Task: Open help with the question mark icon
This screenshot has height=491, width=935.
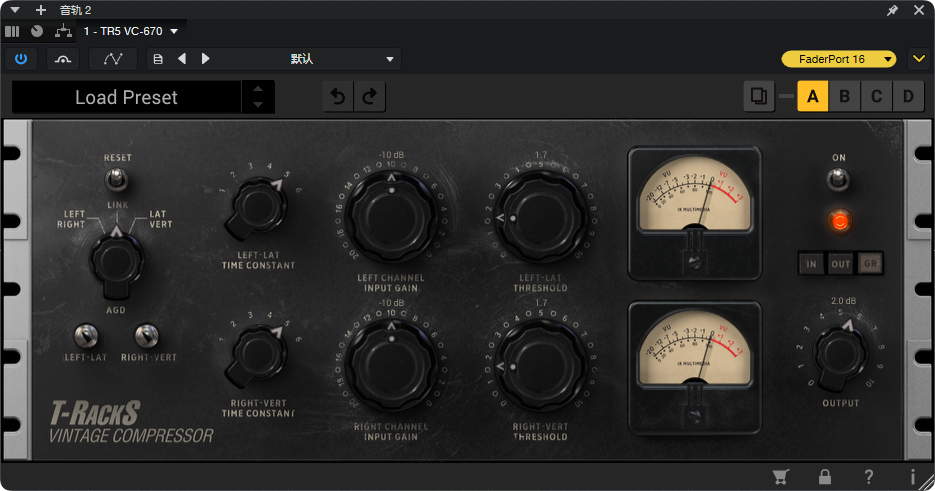Action: (x=869, y=477)
